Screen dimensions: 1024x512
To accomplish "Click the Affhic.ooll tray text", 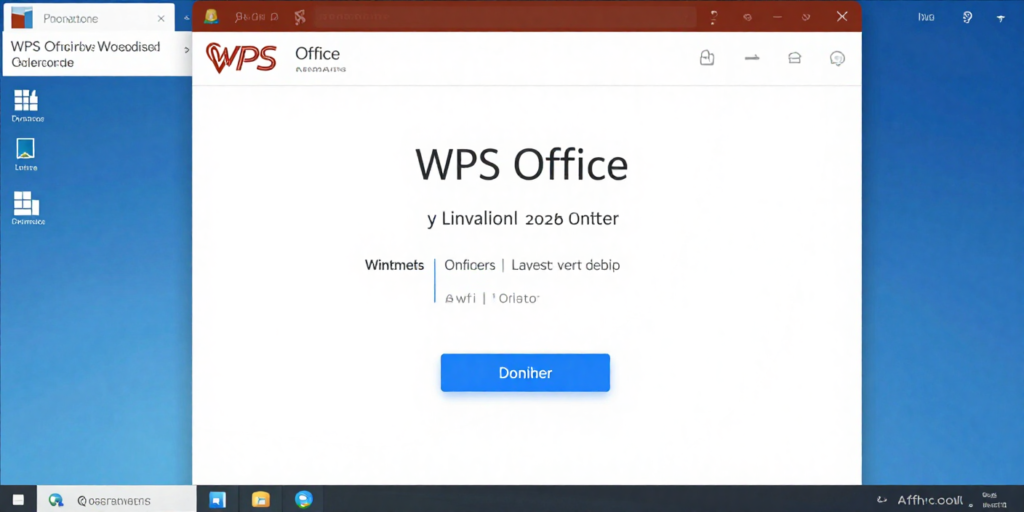I will (x=929, y=500).
